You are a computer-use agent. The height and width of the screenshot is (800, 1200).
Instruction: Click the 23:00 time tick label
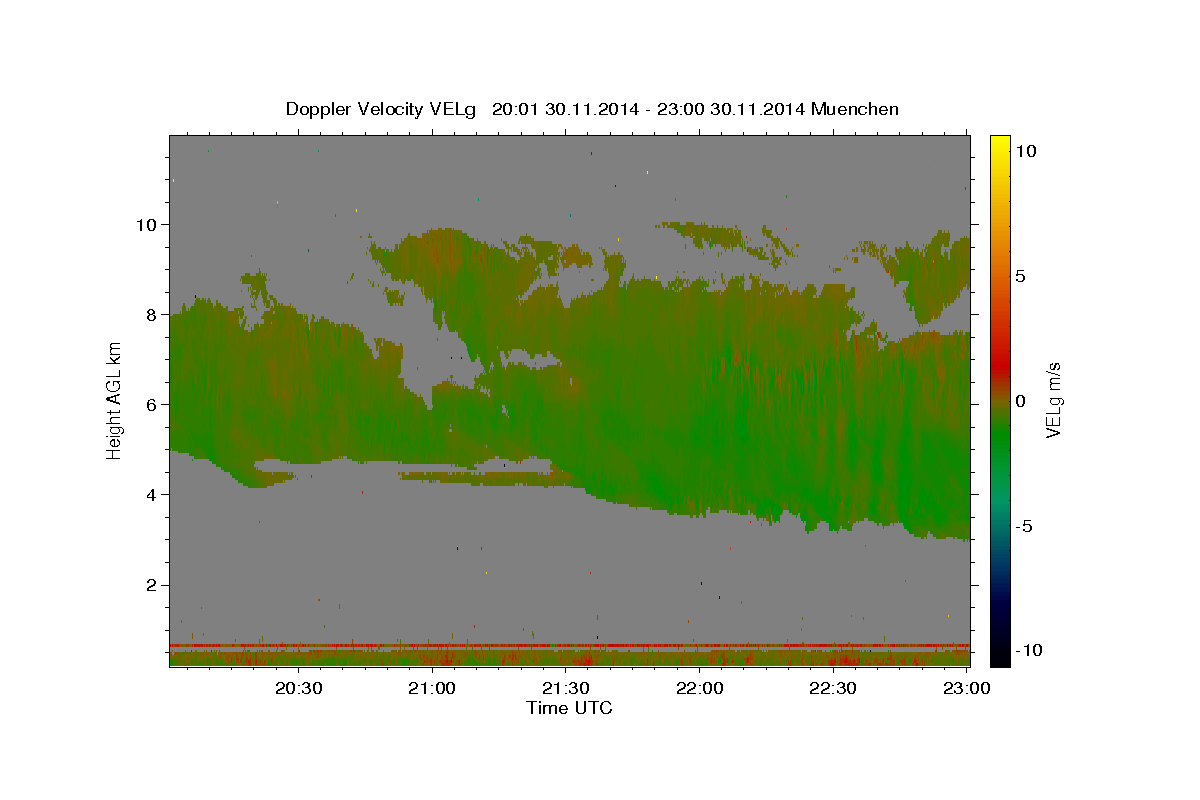966,688
